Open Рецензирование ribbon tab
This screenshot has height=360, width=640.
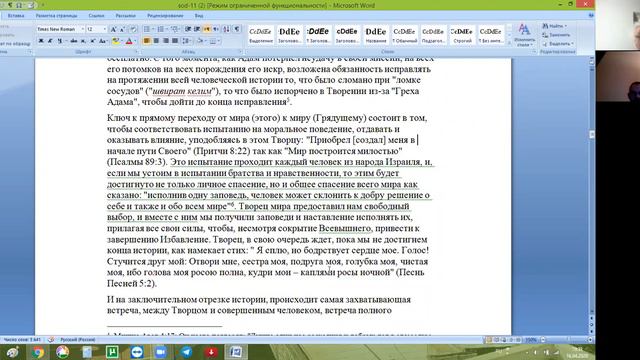click(x=165, y=16)
